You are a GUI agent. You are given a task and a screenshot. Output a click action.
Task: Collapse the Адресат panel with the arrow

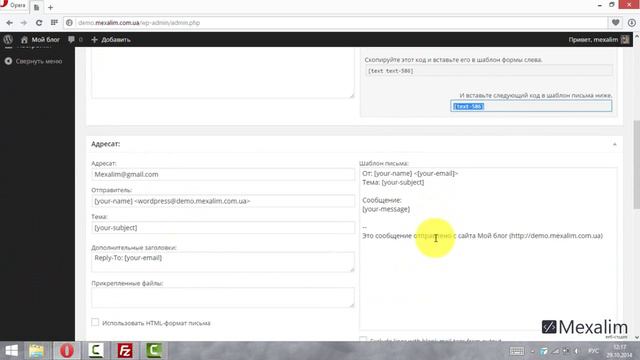click(614, 144)
